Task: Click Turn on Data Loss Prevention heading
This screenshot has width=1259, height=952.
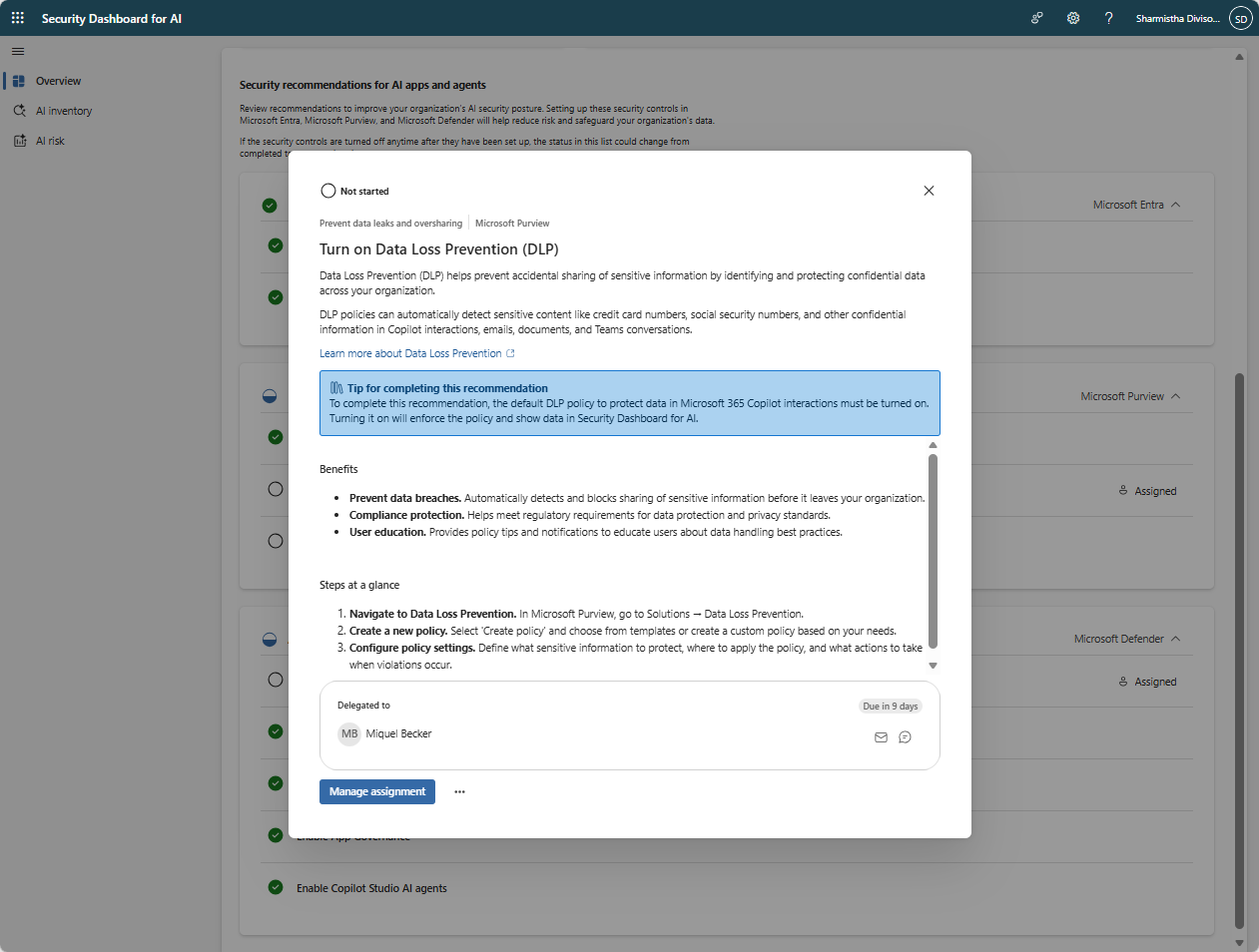Action: coord(439,249)
